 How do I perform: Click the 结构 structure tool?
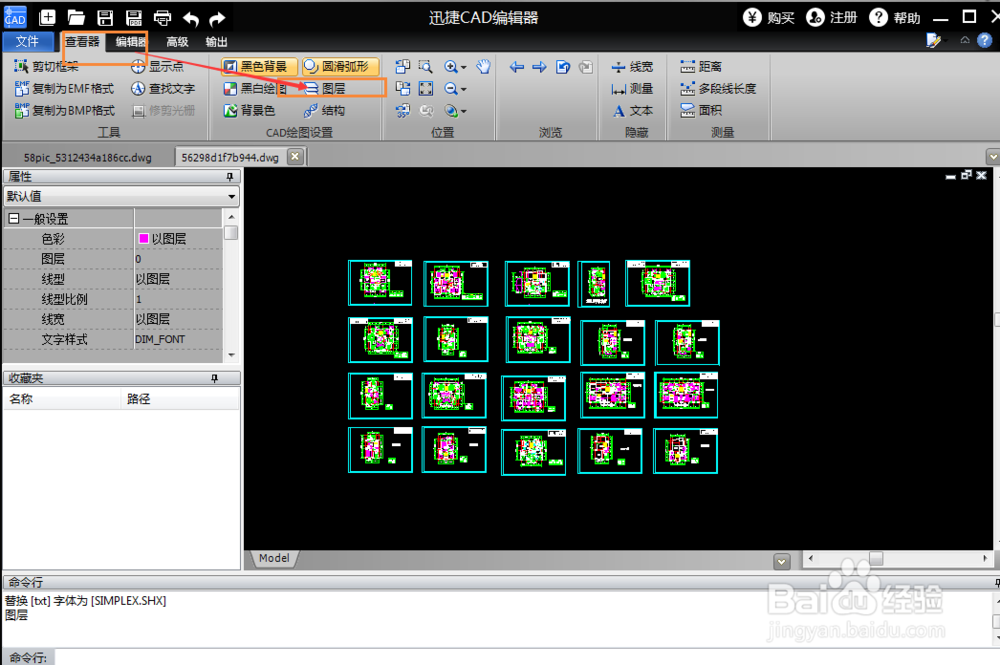tap(325, 110)
